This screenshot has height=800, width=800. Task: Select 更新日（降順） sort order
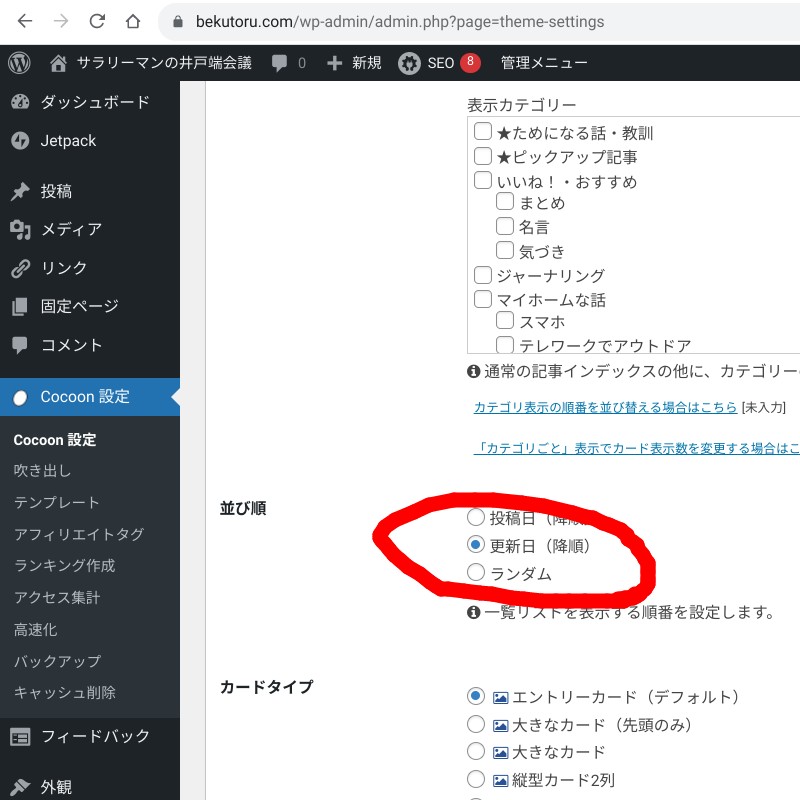[x=476, y=545]
